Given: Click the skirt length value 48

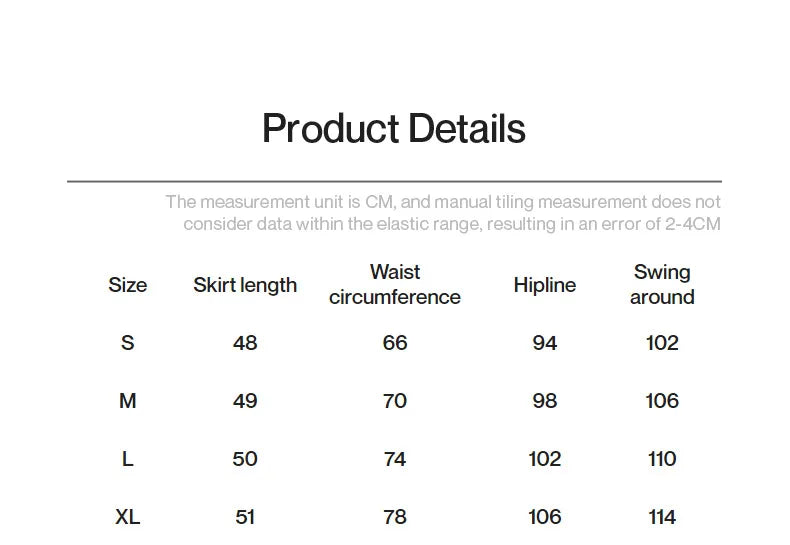Looking at the screenshot, I should tap(245, 343).
